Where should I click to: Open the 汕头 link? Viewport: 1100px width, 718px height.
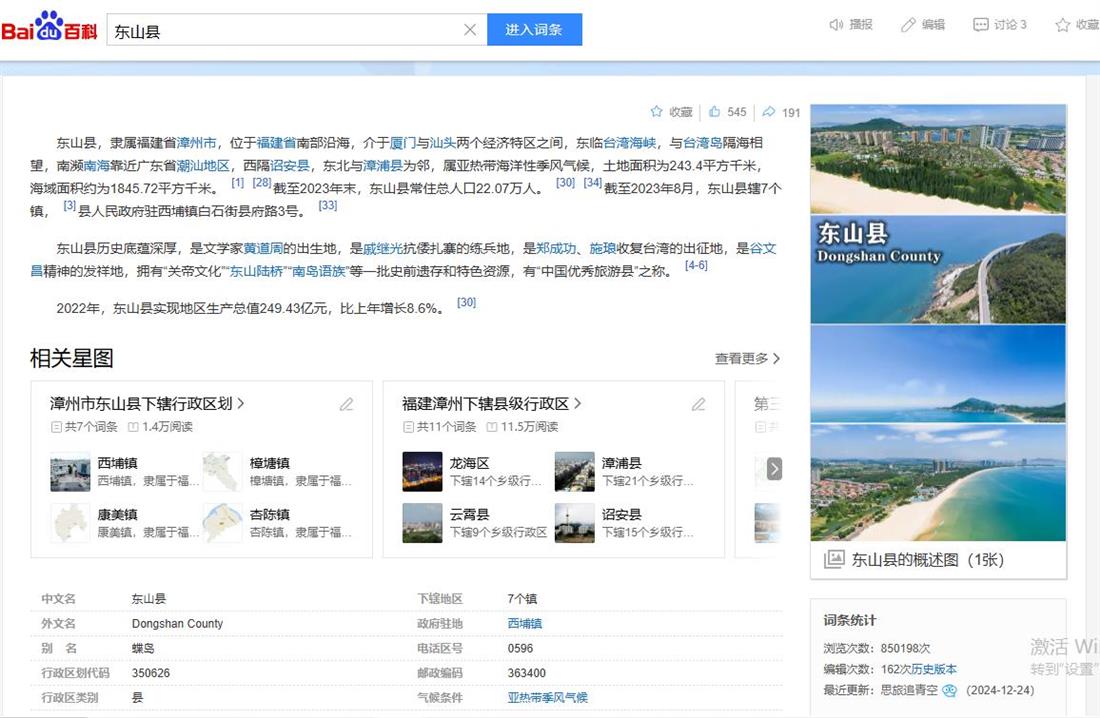click(443, 143)
